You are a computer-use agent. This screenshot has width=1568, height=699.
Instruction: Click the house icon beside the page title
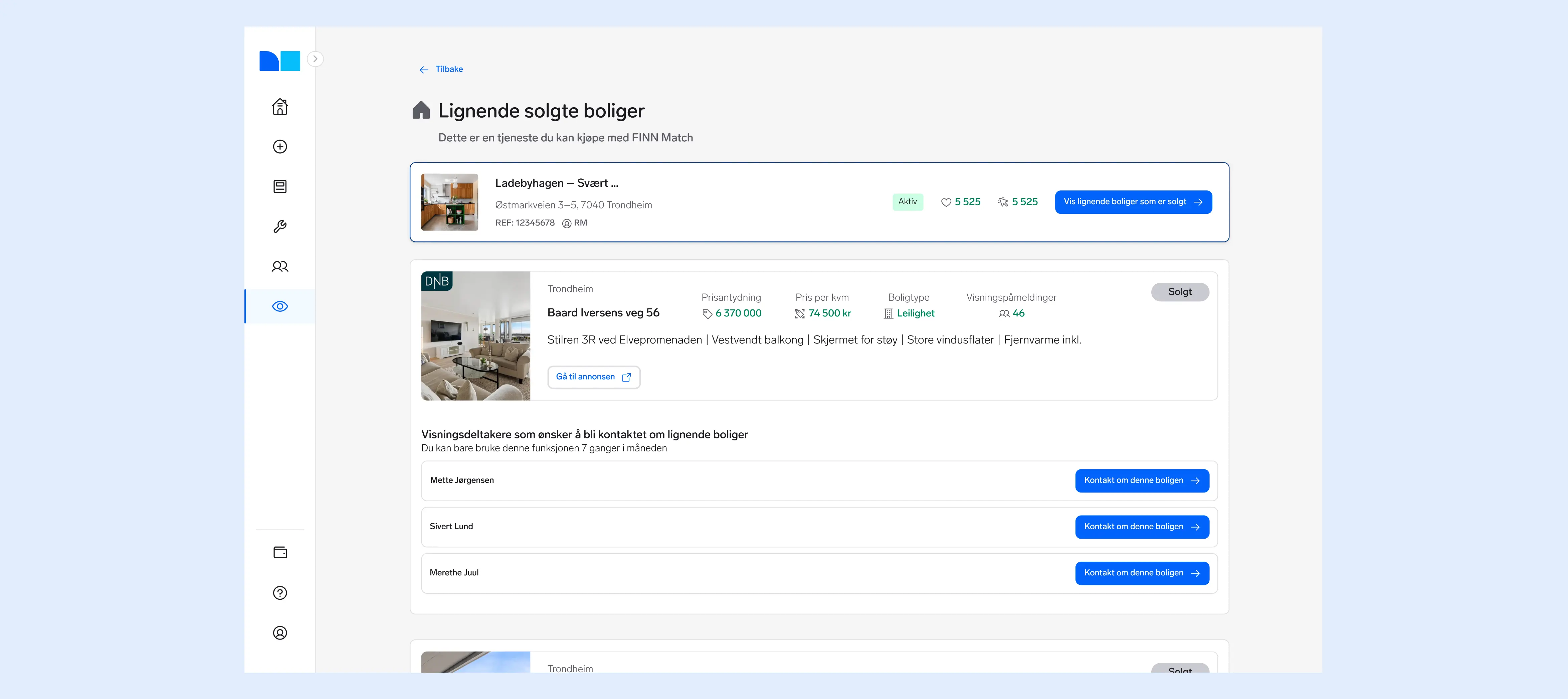point(421,110)
